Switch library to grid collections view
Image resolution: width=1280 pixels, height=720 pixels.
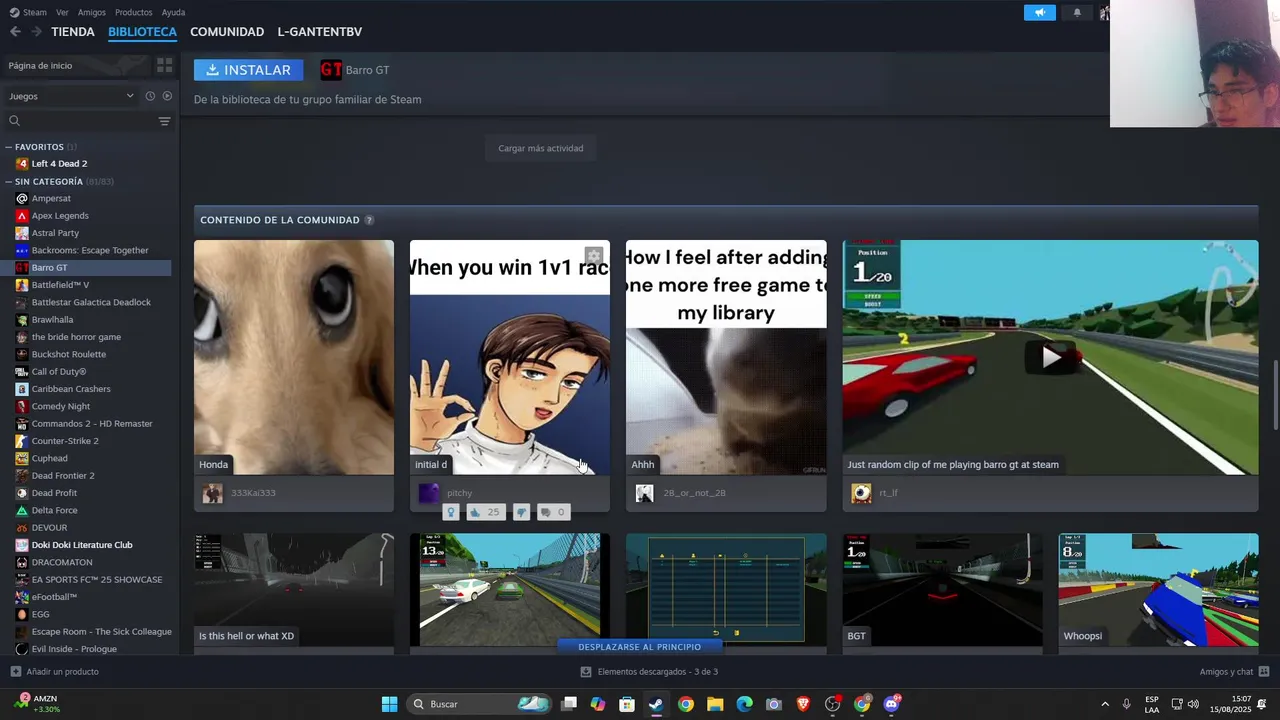click(164, 65)
